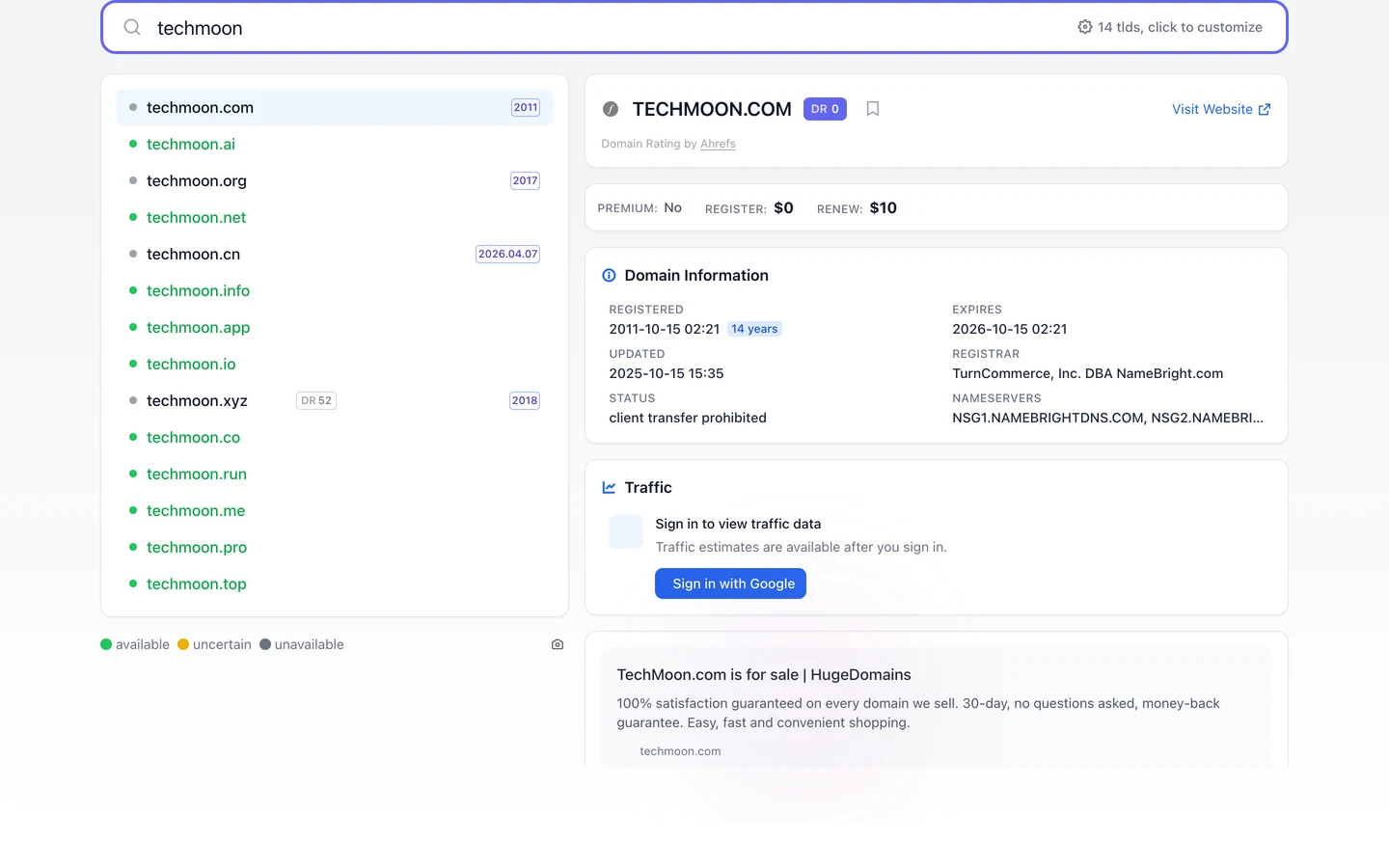This screenshot has width=1389, height=868.
Task: Click the DR 0 badge in the header
Action: pyautogui.click(x=825, y=109)
